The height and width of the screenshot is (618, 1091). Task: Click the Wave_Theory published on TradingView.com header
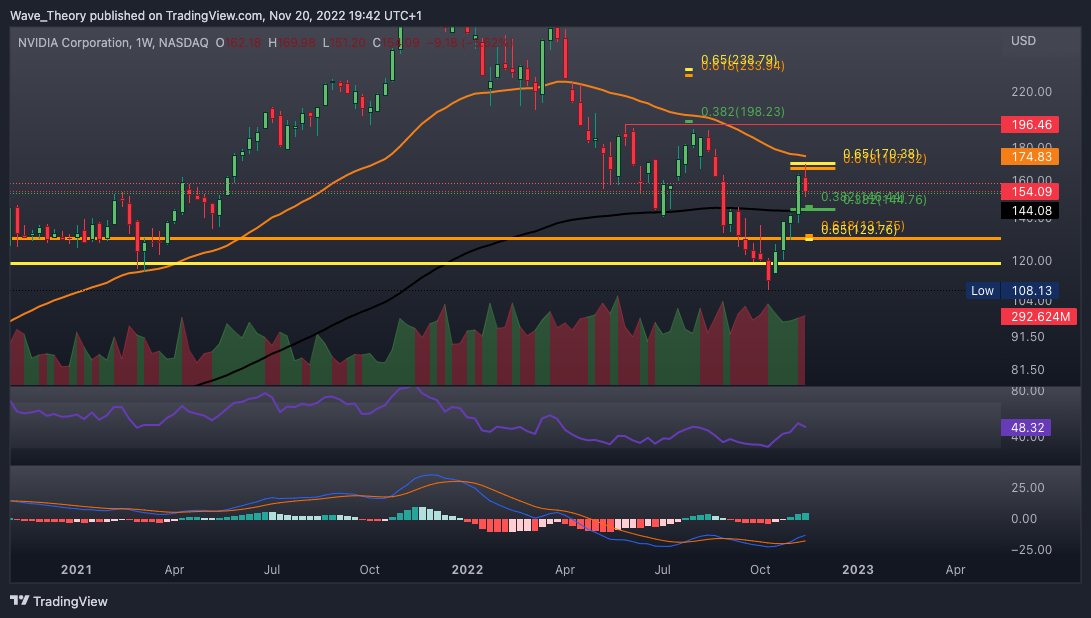coord(216,15)
